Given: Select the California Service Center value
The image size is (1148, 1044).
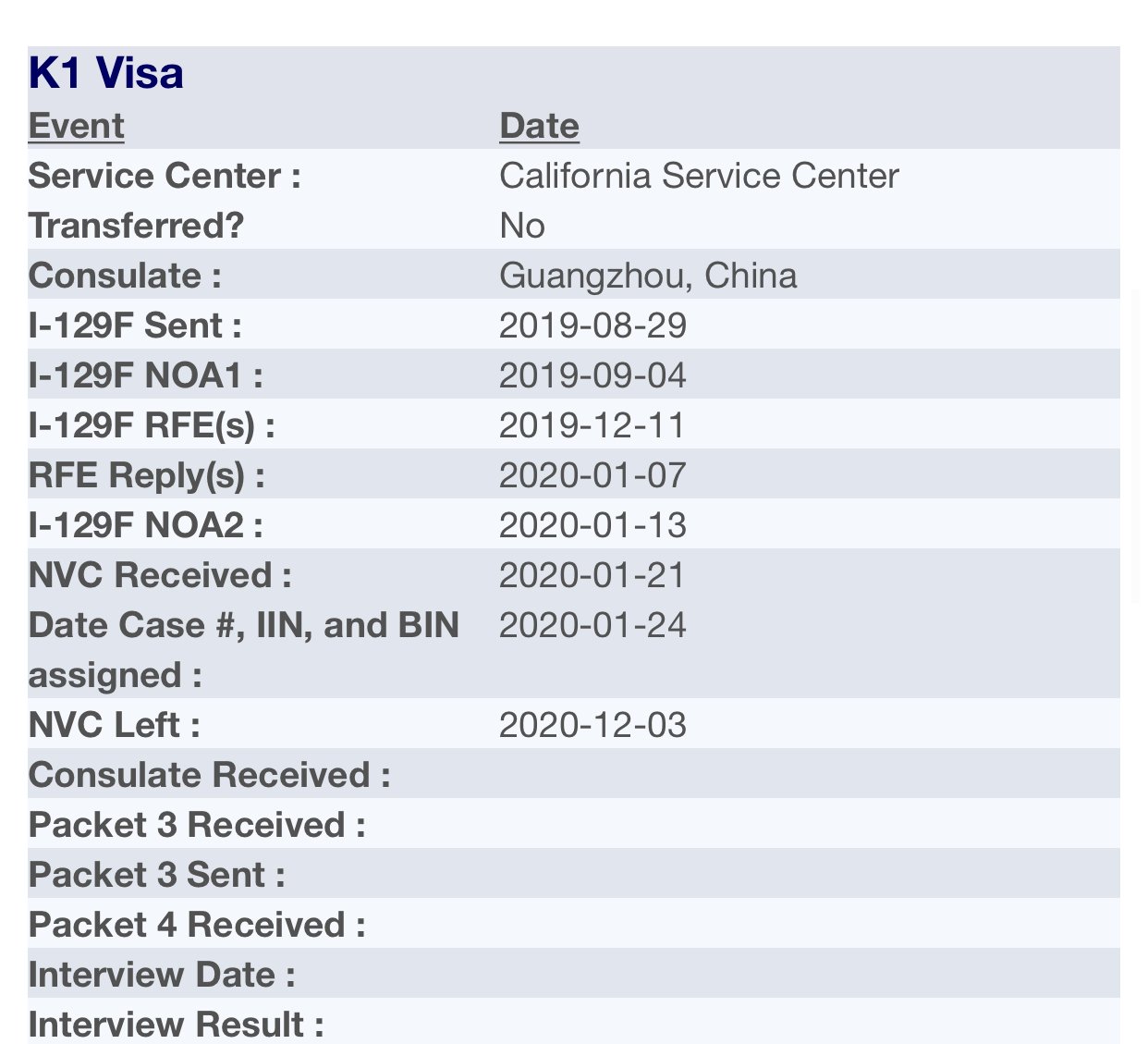Looking at the screenshot, I should point(699,176).
